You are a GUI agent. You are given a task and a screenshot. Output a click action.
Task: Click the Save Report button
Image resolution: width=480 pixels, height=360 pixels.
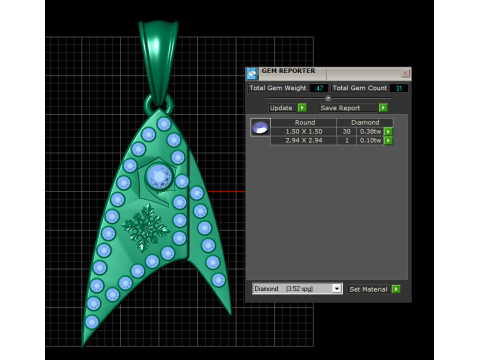click(349, 108)
